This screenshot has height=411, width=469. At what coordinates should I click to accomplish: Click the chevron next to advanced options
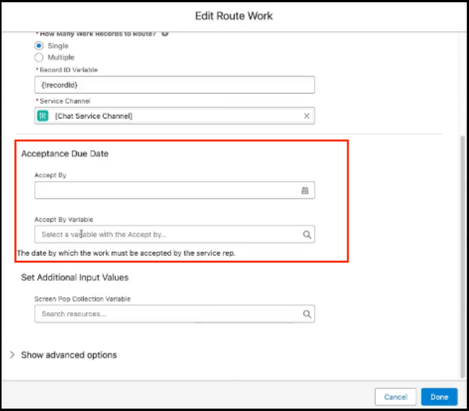(x=12, y=355)
